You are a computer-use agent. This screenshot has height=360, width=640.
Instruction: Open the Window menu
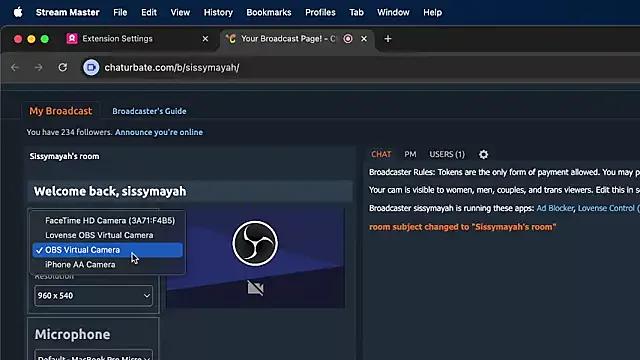393,12
